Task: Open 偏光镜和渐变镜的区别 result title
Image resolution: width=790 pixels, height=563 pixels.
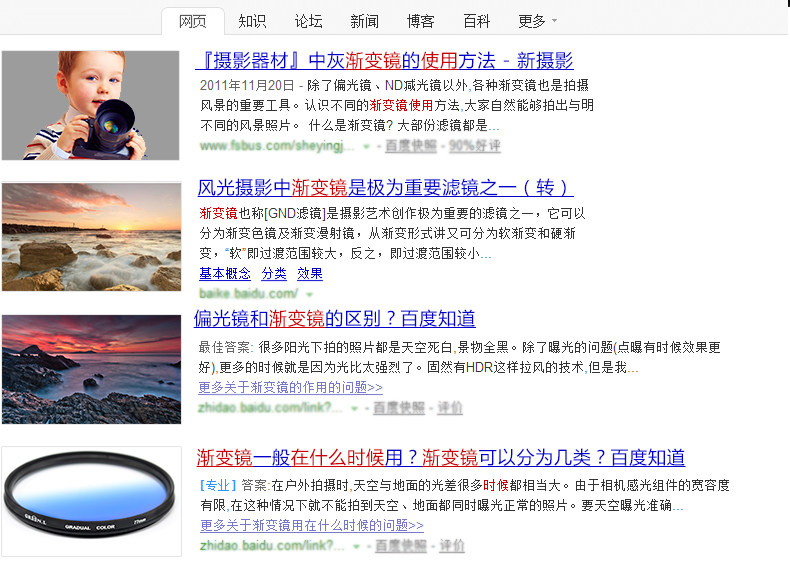Action: (x=335, y=319)
